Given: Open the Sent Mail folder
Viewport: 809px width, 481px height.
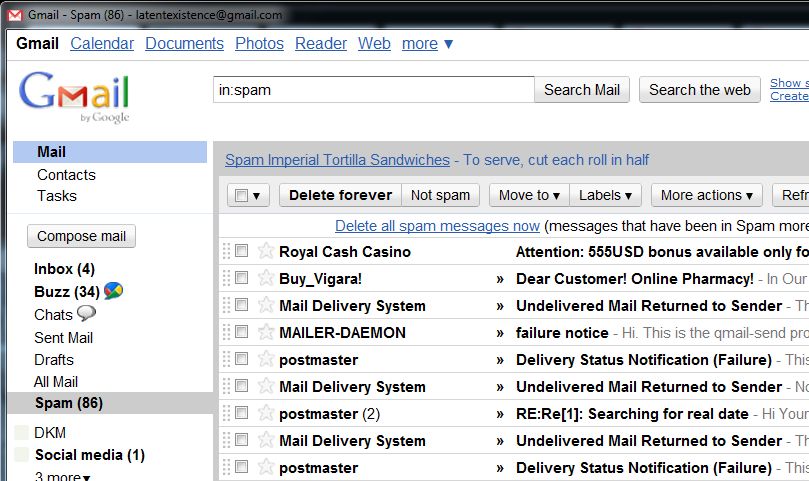Looking at the screenshot, I should (x=63, y=338).
